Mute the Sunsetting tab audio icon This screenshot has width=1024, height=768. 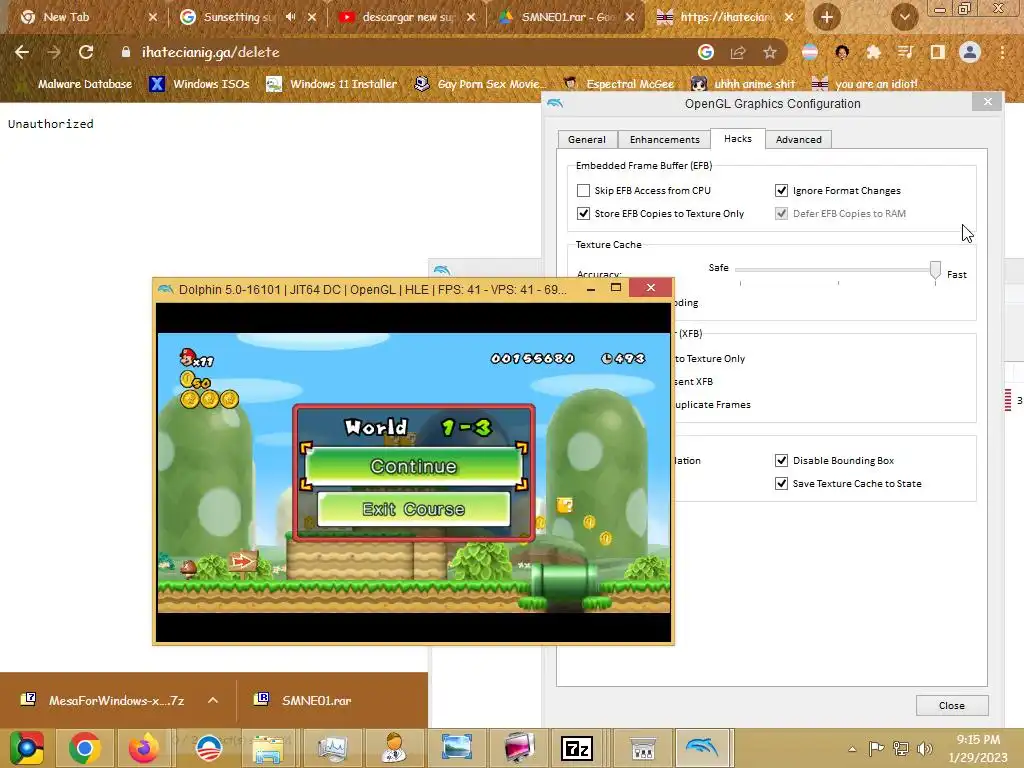coord(291,17)
